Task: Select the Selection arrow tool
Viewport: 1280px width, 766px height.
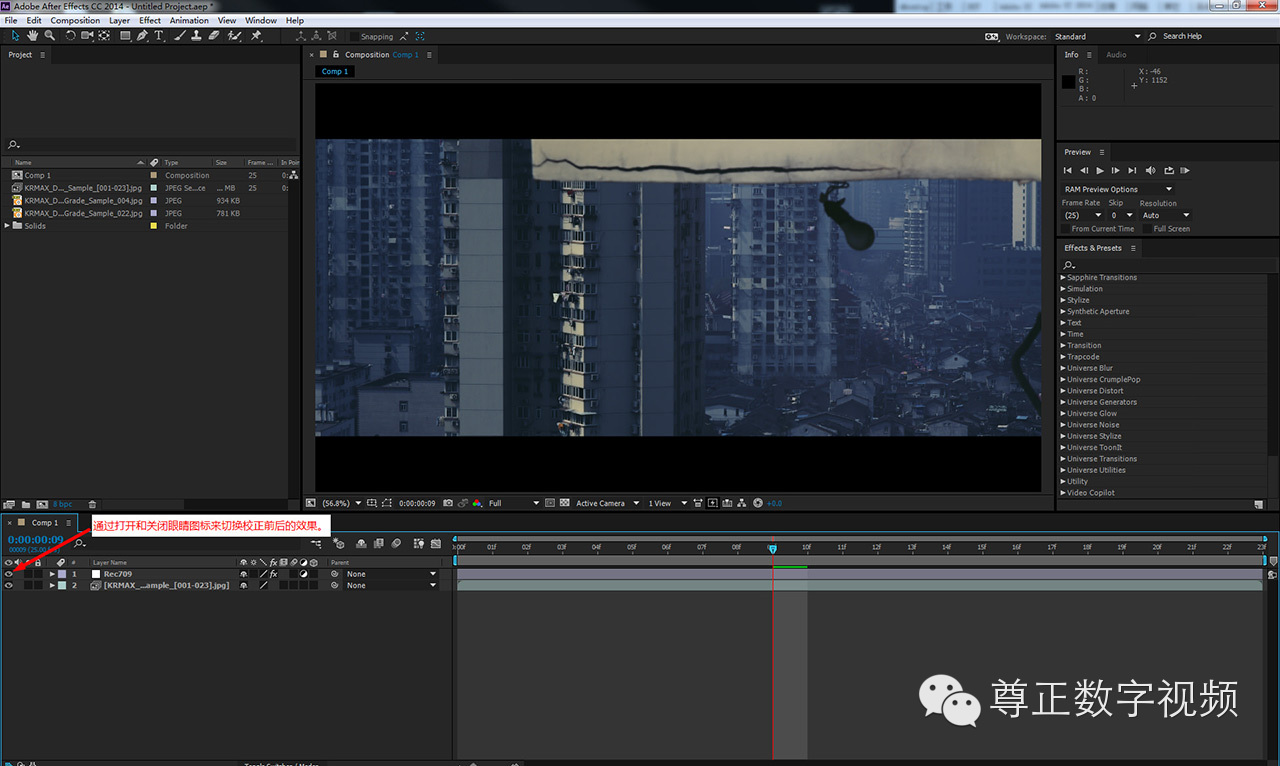Action: [x=15, y=36]
